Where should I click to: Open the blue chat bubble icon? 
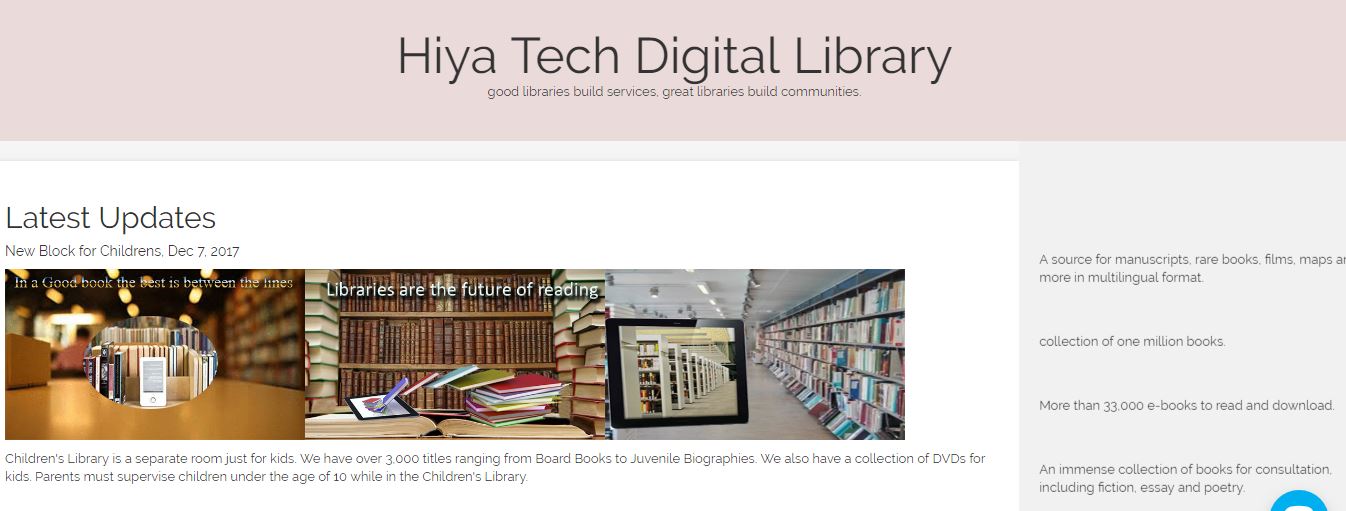click(x=1299, y=501)
